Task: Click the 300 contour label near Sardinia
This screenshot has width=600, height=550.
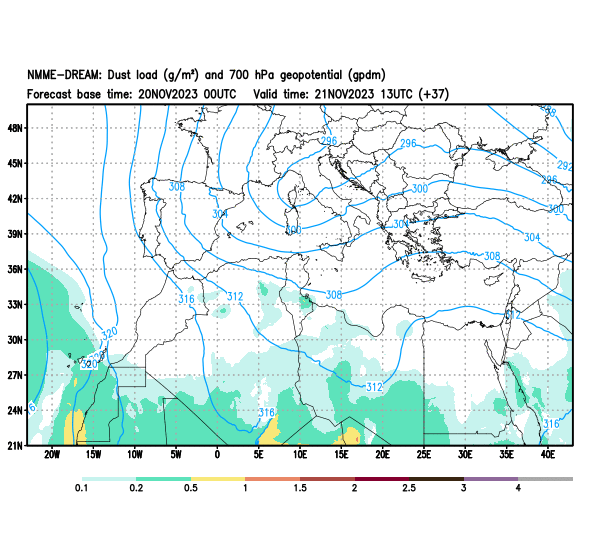Action: [293, 230]
